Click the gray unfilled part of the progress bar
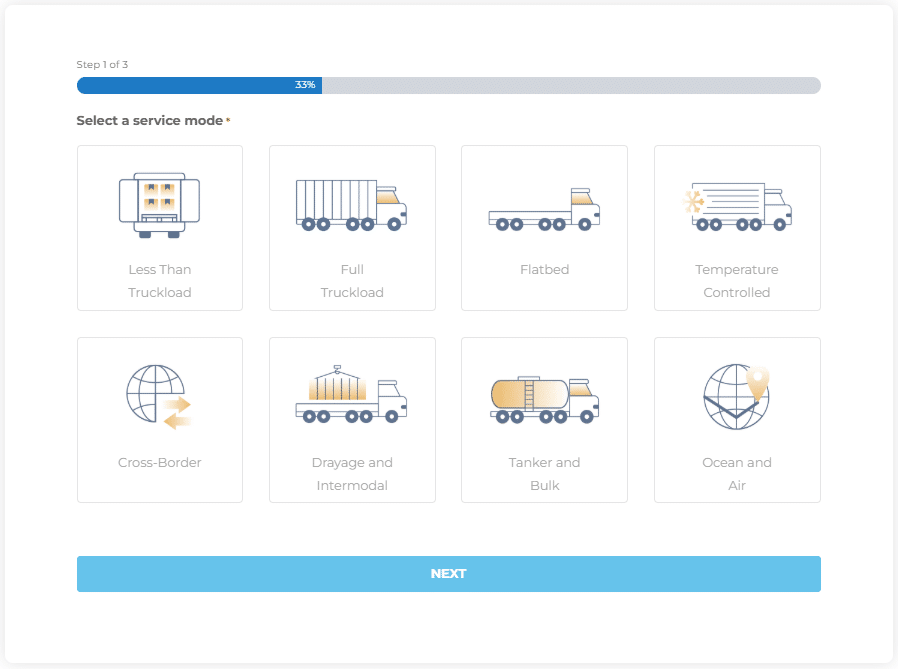898x669 pixels. point(570,85)
